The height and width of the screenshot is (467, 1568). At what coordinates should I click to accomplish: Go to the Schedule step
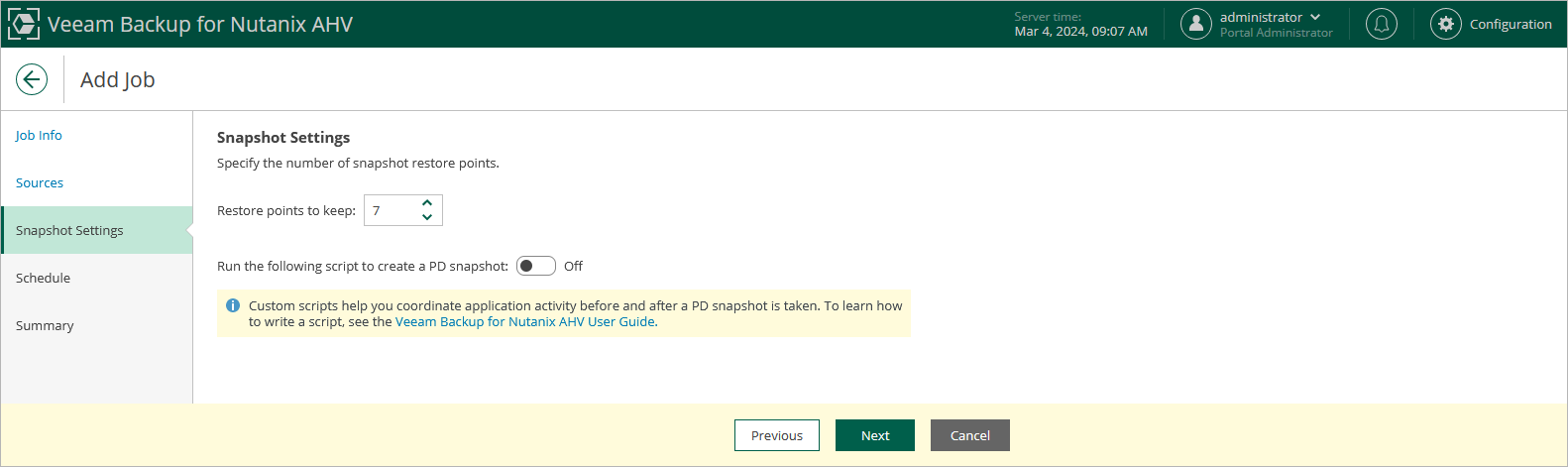click(44, 278)
